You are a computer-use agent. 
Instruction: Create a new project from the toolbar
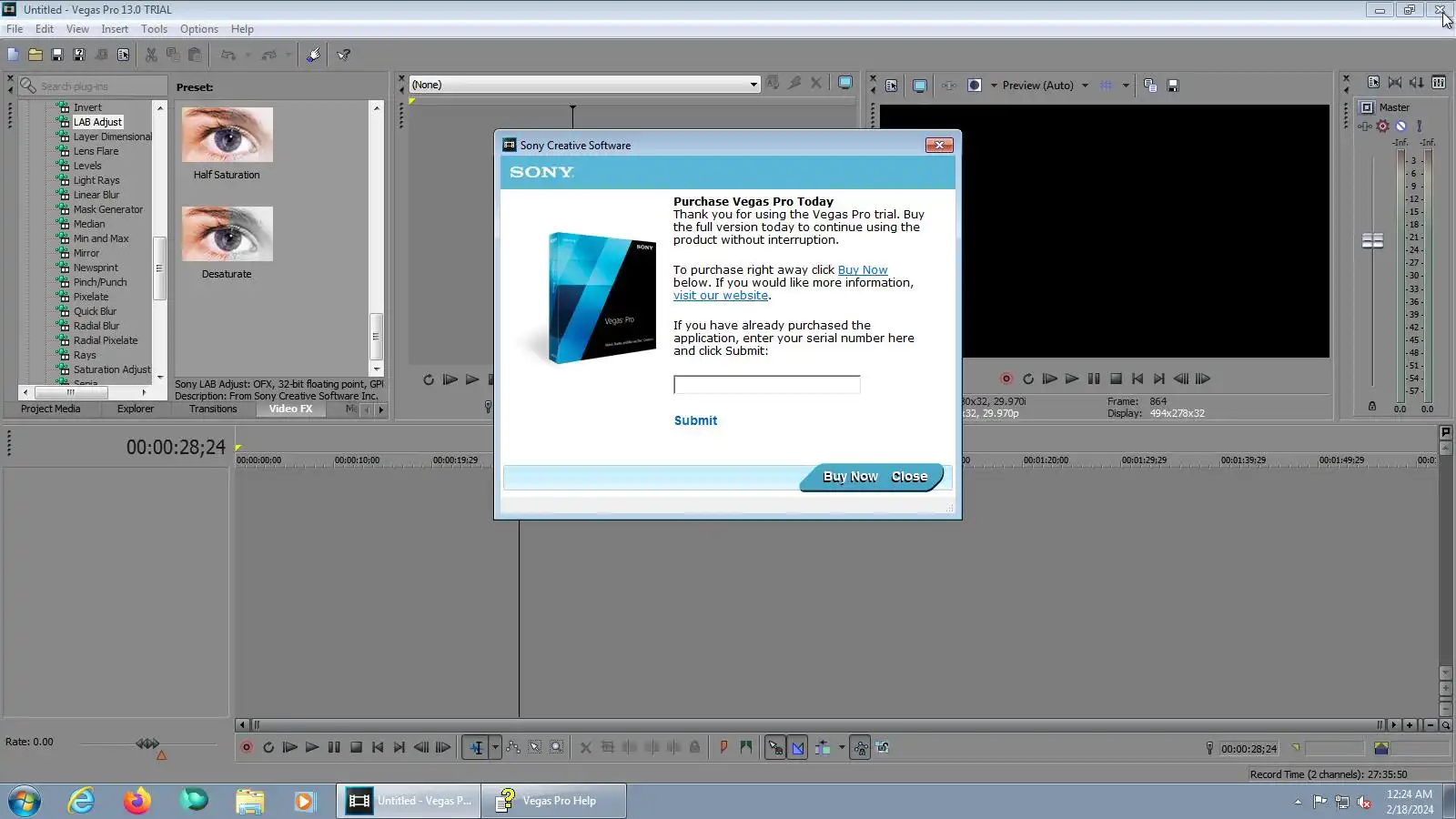click(x=13, y=55)
